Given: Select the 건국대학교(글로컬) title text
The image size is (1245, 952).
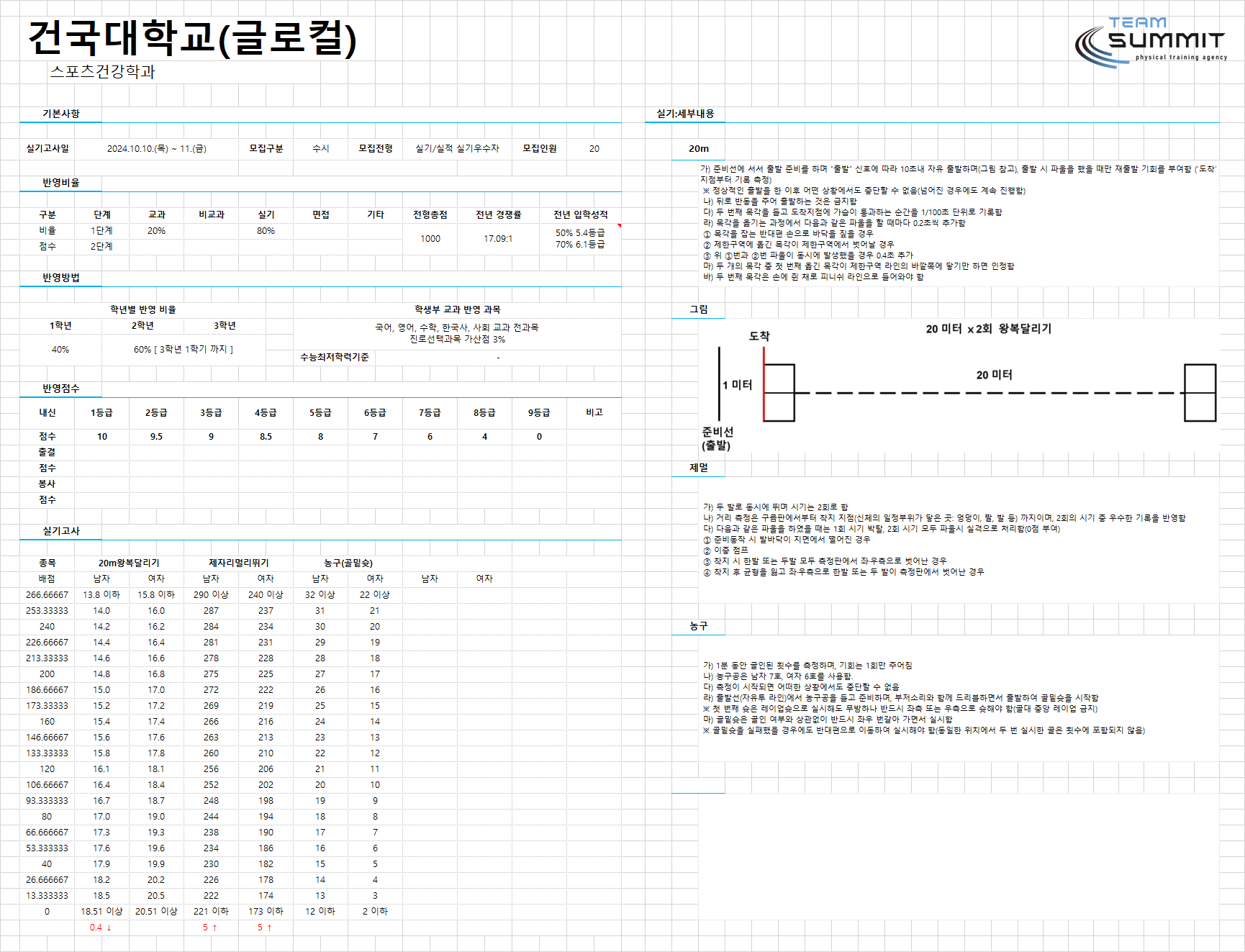Looking at the screenshot, I should tap(192, 37).
